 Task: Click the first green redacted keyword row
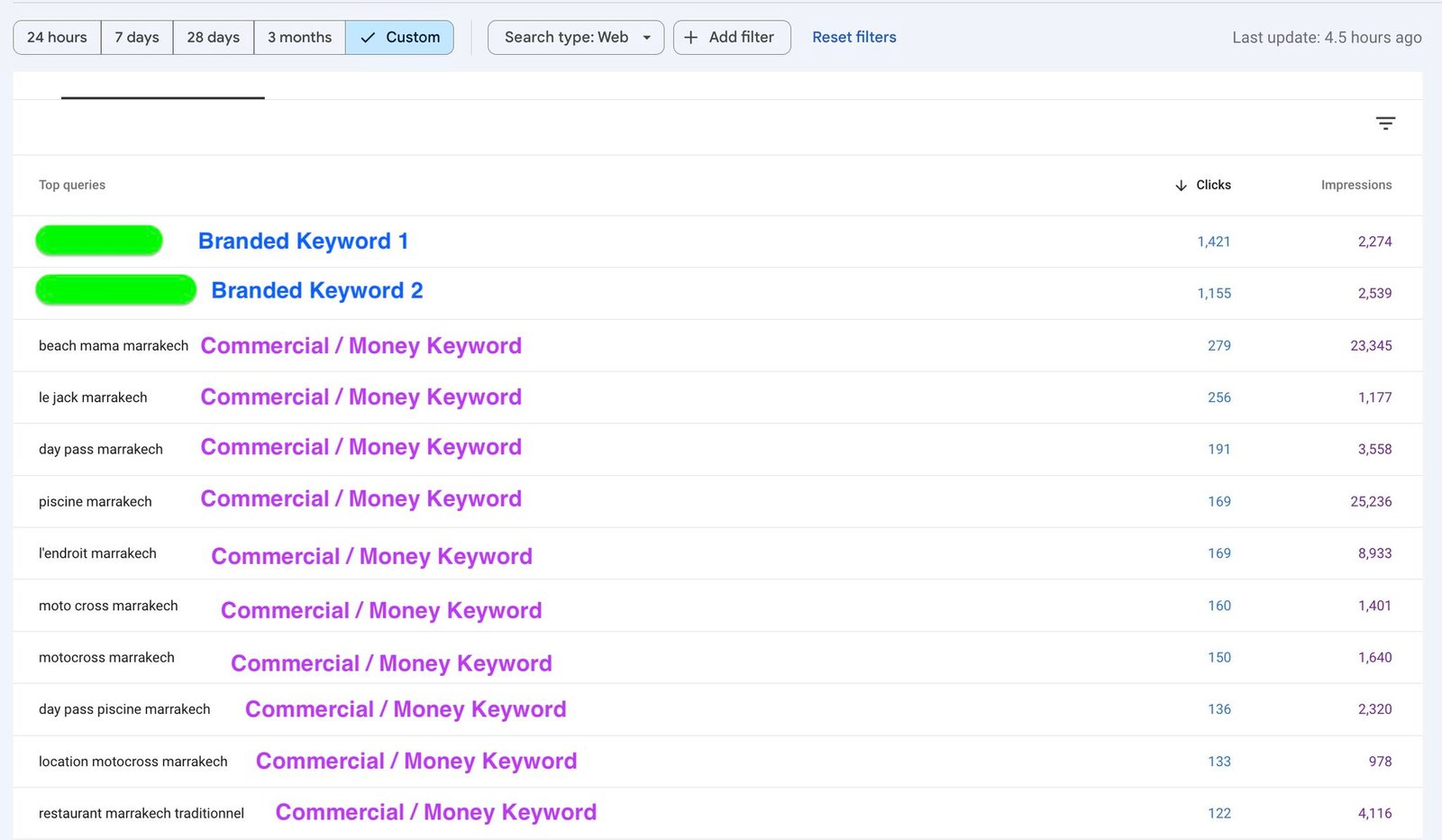tap(99, 241)
